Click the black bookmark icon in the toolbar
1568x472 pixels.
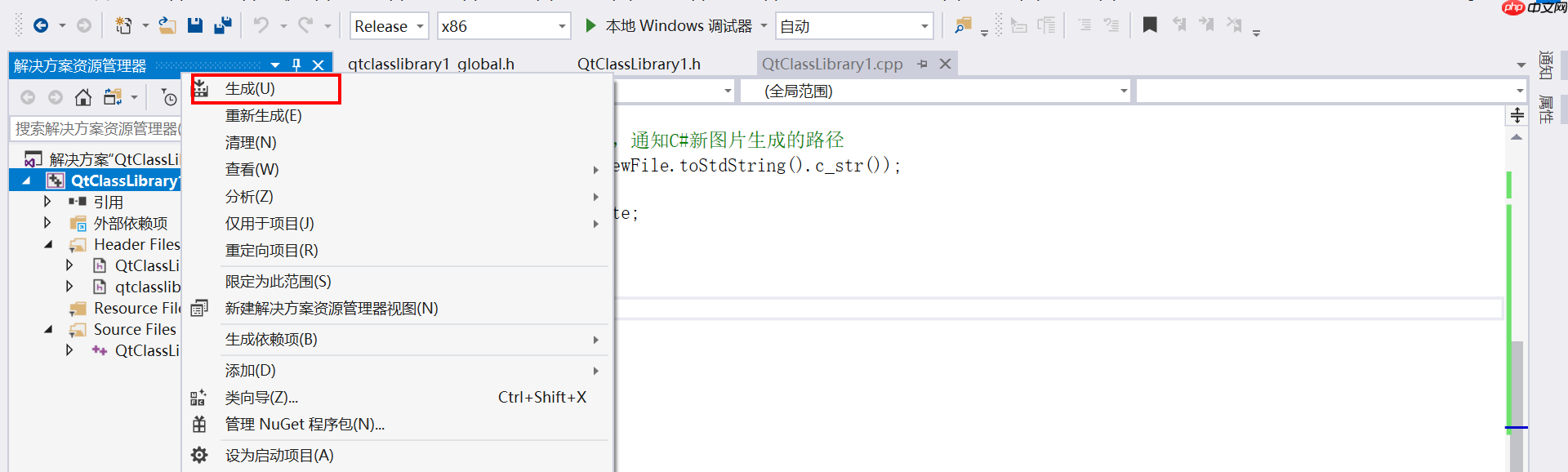[x=1150, y=25]
